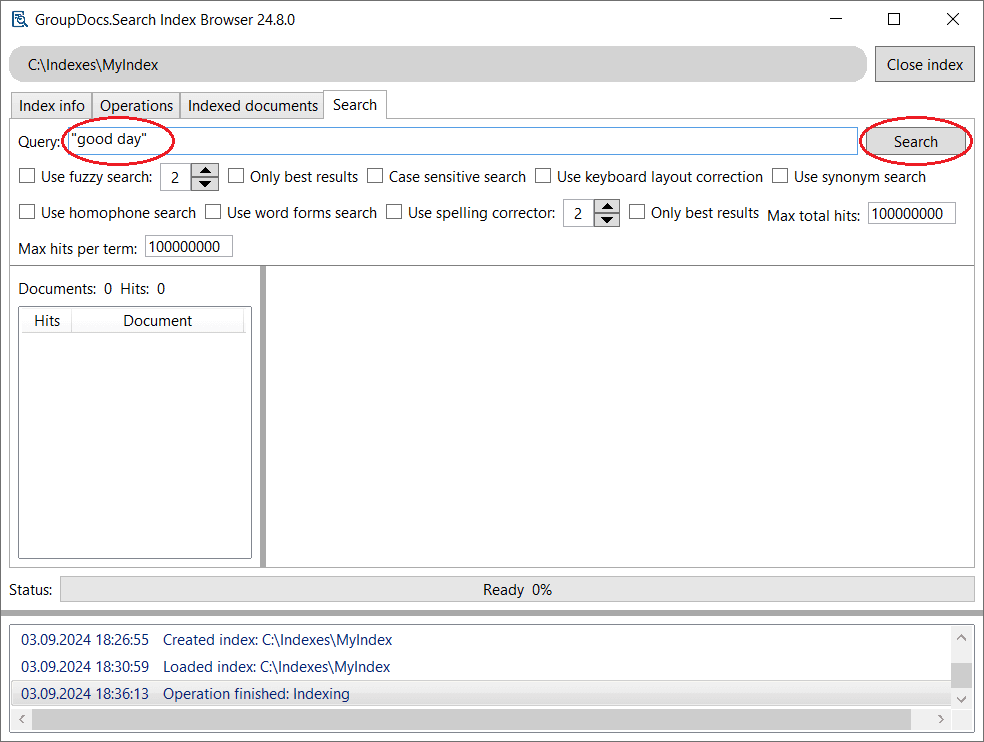Open the Operations tab
Screen dimensions: 984x742
[x=136, y=105]
